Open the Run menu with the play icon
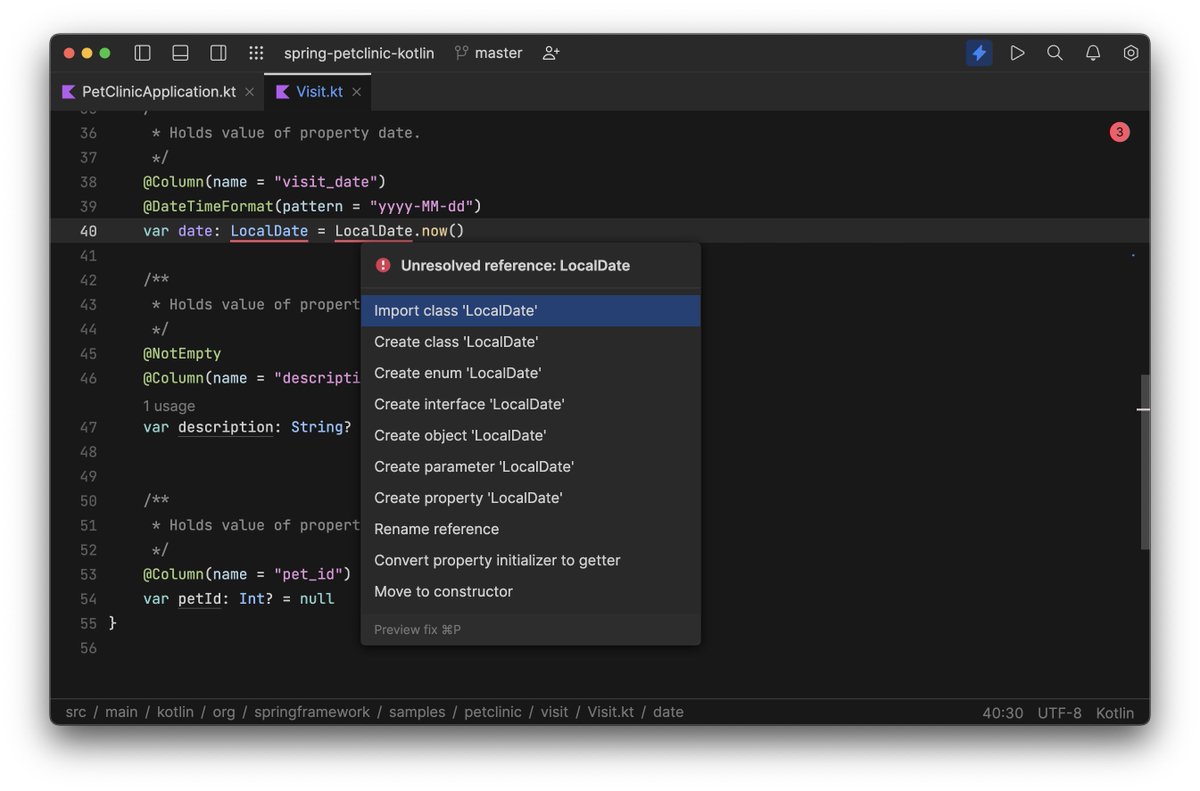 [1017, 53]
